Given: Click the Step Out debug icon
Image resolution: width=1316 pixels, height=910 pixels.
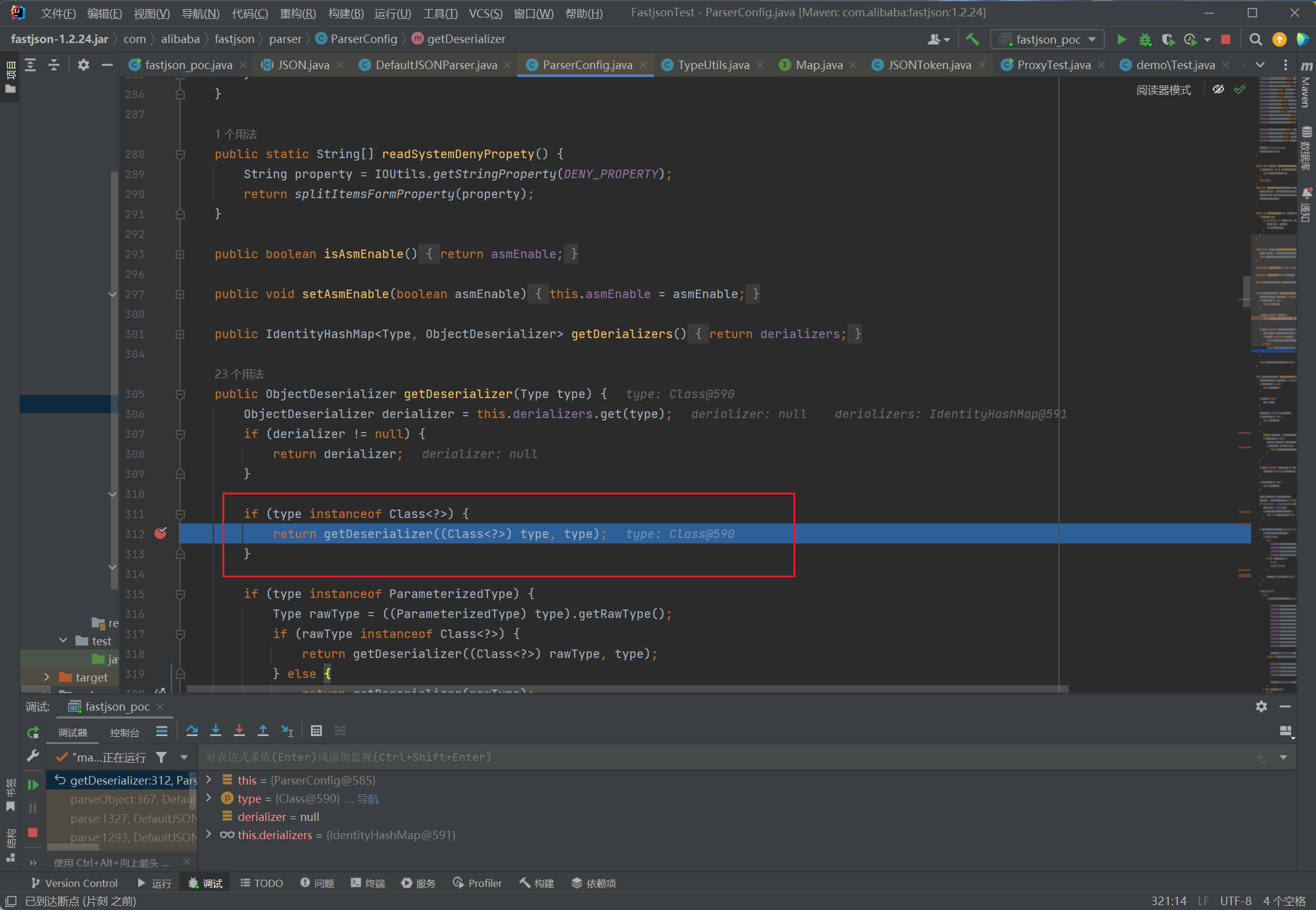Looking at the screenshot, I should 263,731.
